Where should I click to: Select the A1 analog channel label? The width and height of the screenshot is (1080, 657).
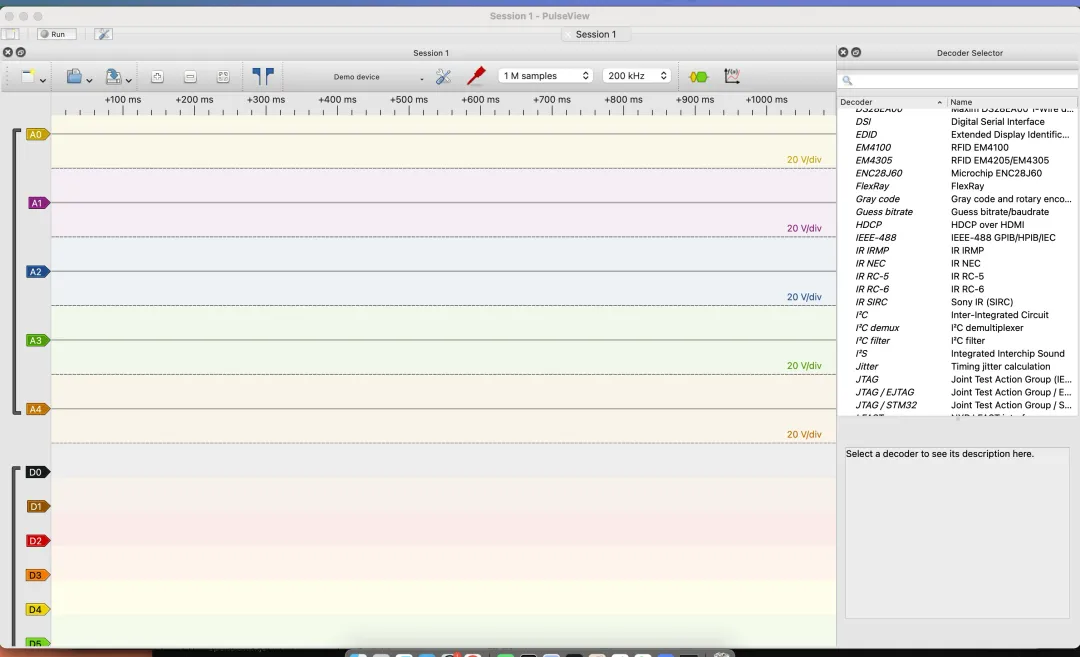click(x=37, y=203)
